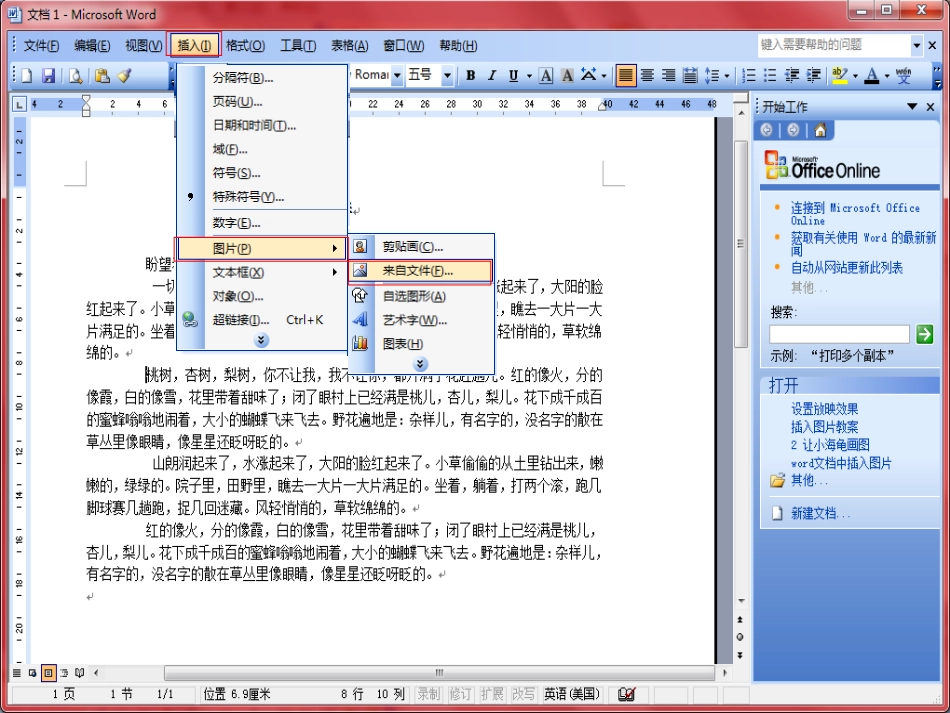Open the font name dropdown
The image size is (950, 713).
point(397,76)
